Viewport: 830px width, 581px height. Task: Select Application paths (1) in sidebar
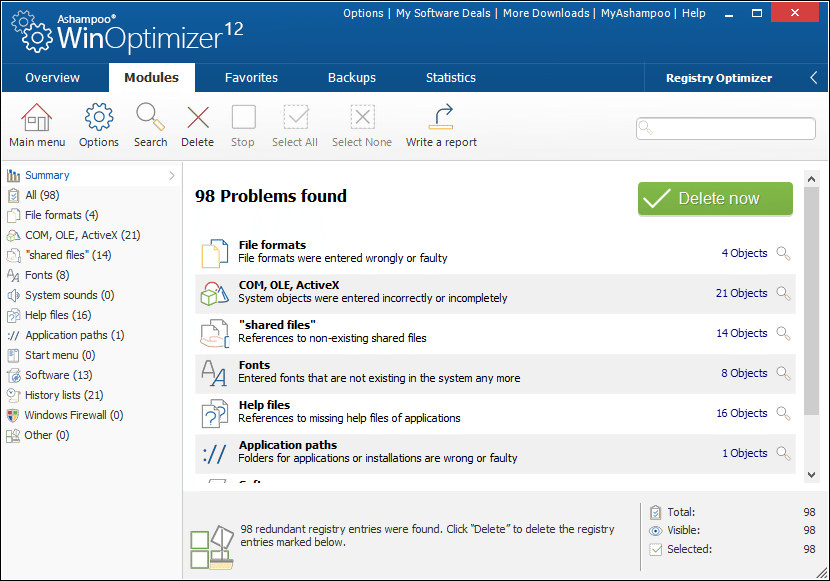(x=75, y=335)
